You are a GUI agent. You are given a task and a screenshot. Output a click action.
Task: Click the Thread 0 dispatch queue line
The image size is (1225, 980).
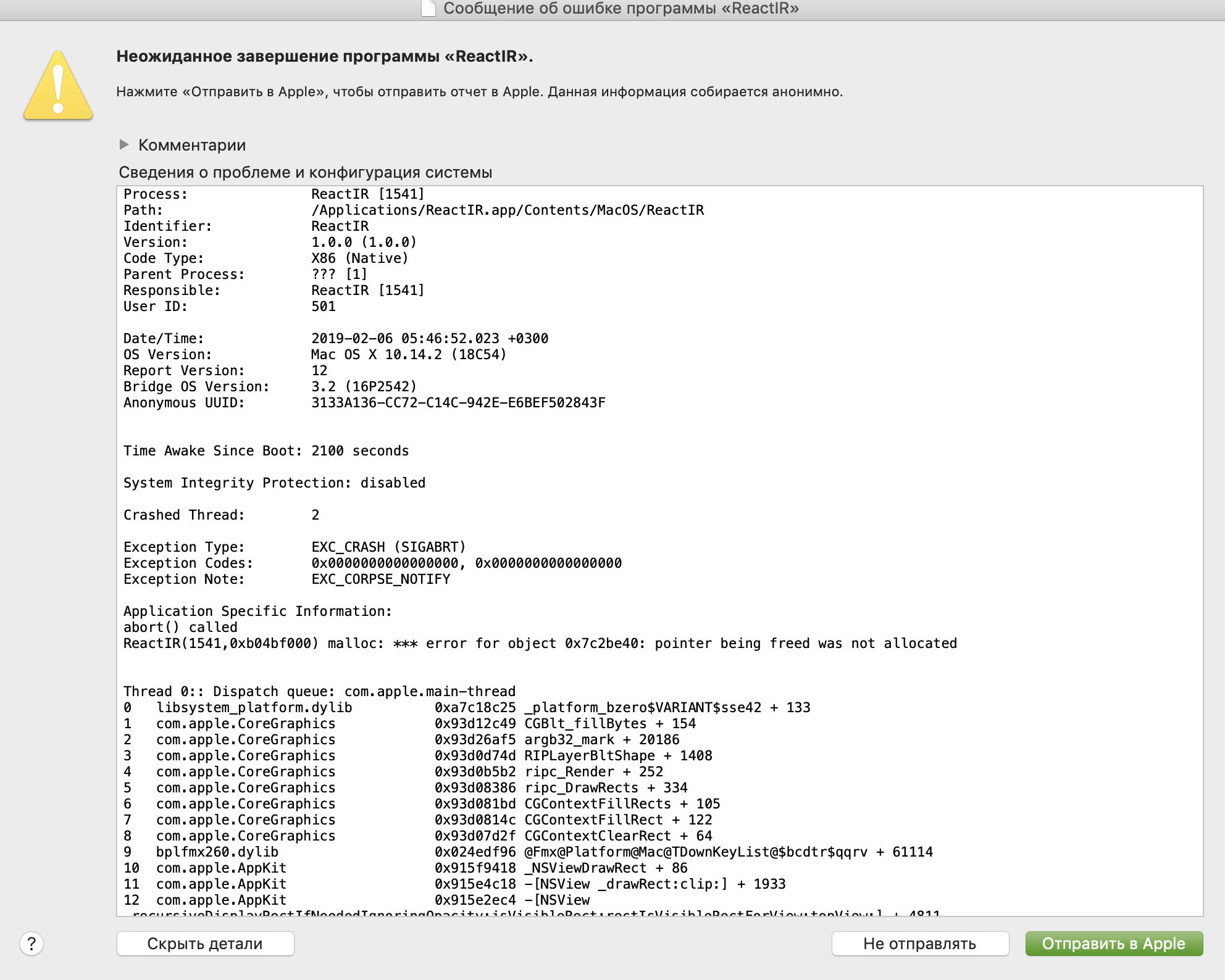319,691
